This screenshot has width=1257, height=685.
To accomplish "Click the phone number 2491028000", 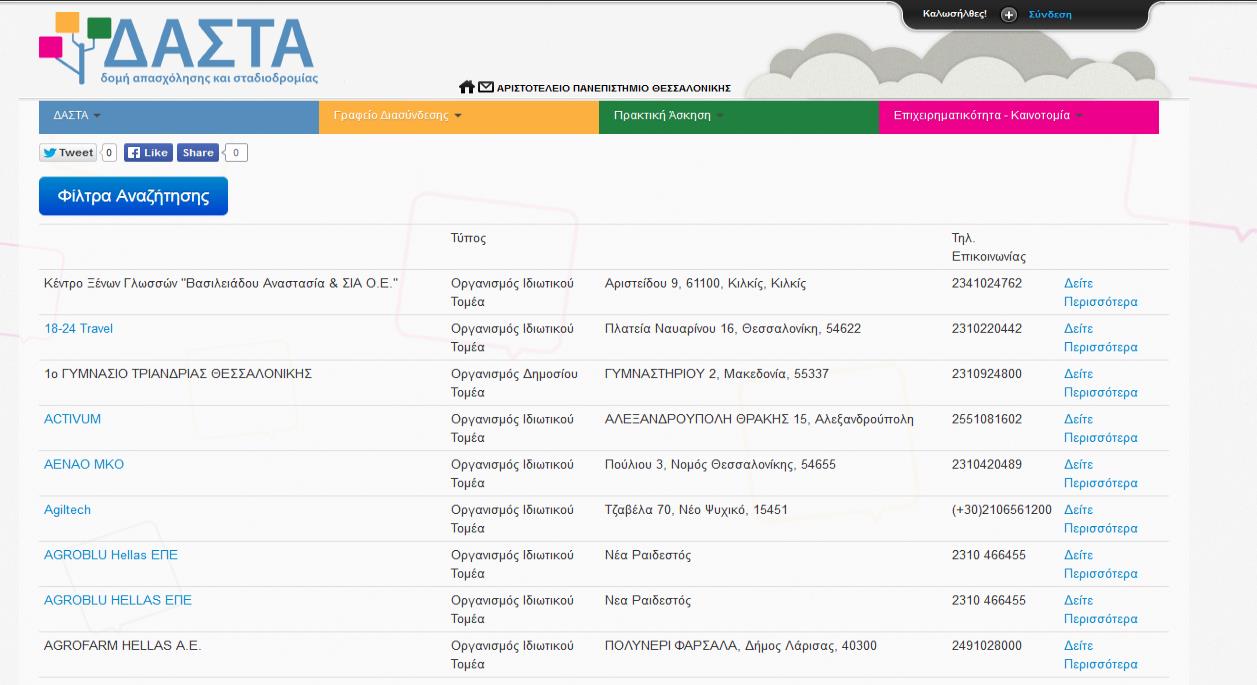I will coord(987,646).
